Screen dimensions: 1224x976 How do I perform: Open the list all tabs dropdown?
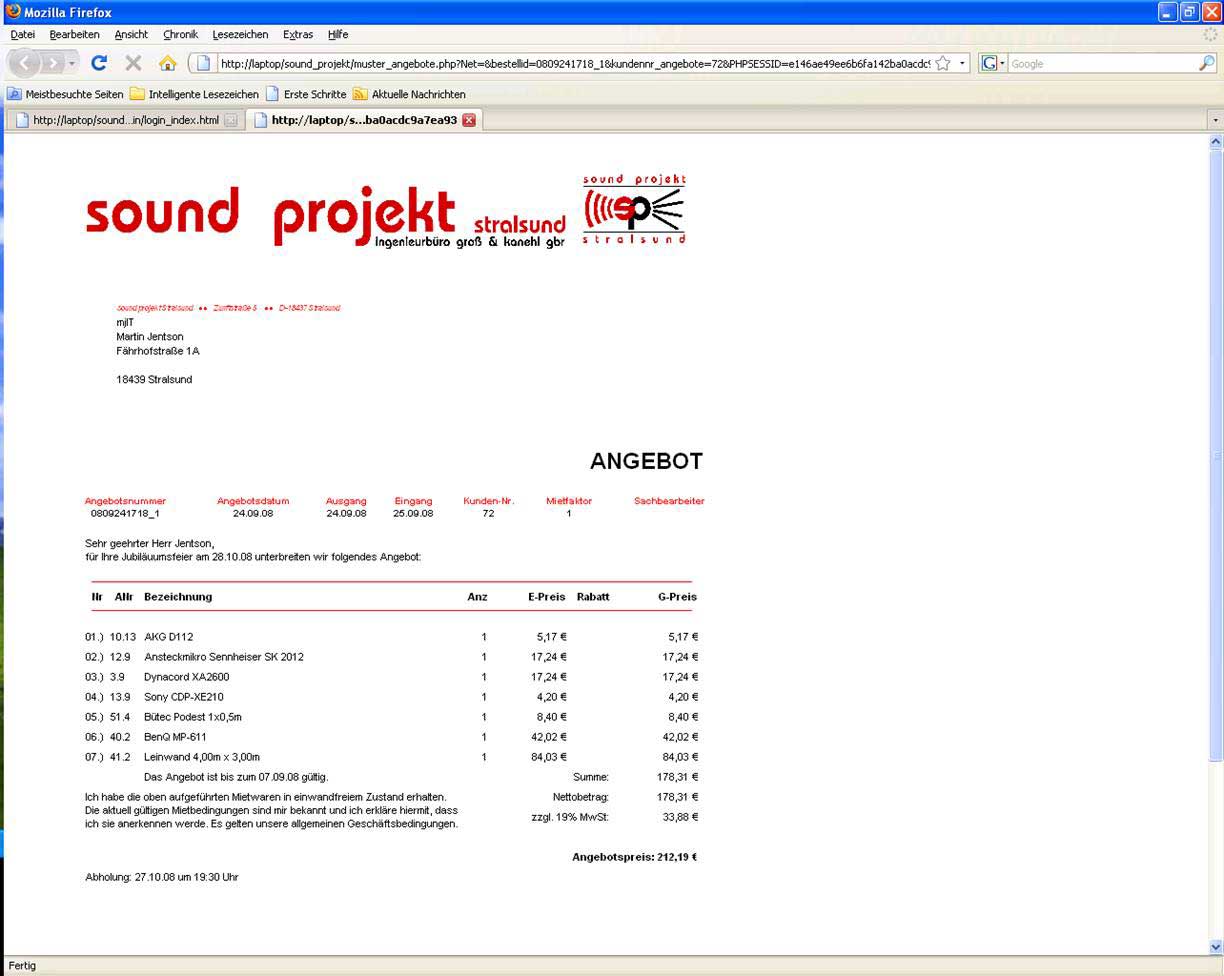[1215, 120]
